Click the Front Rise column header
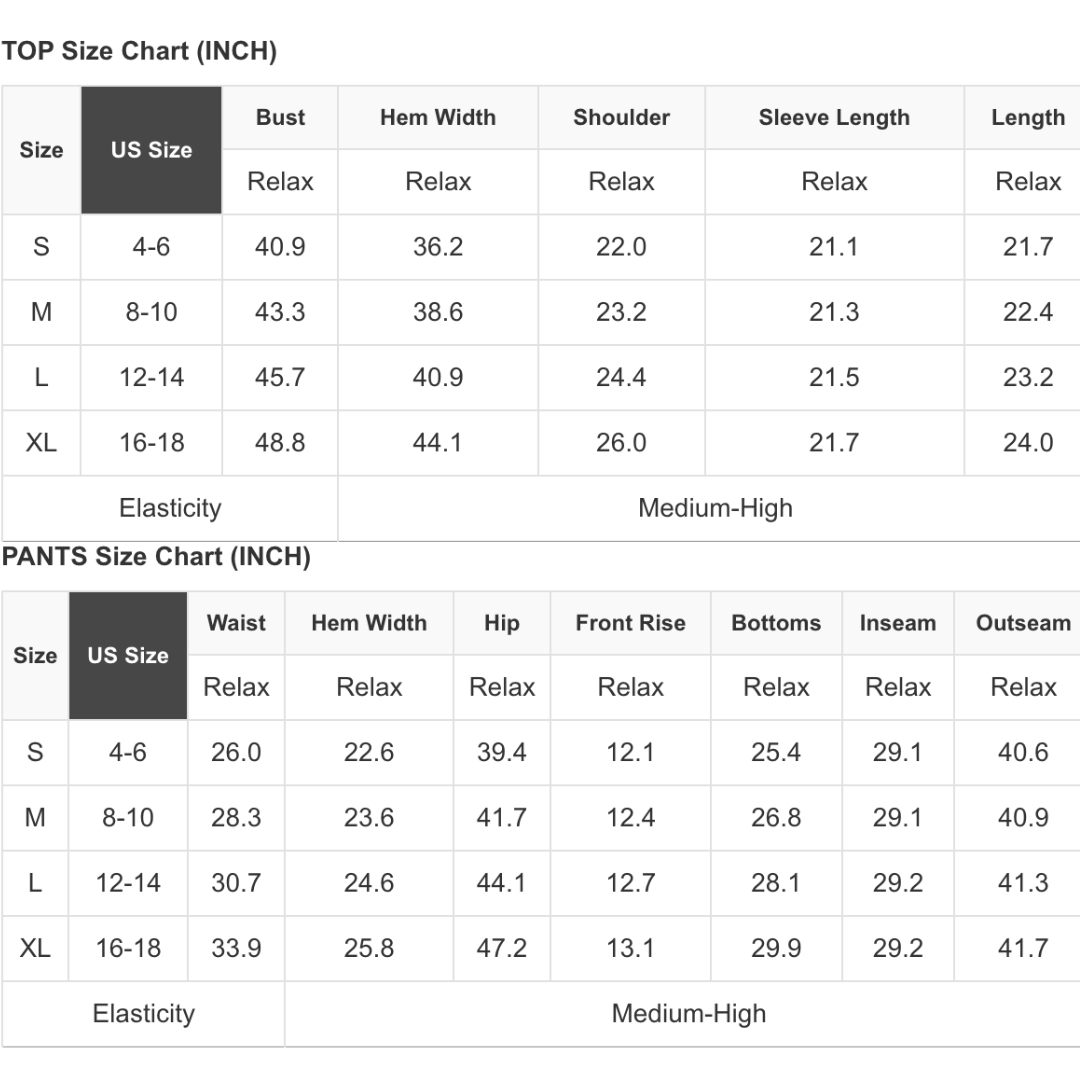The image size is (1080, 1080). [x=630, y=623]
